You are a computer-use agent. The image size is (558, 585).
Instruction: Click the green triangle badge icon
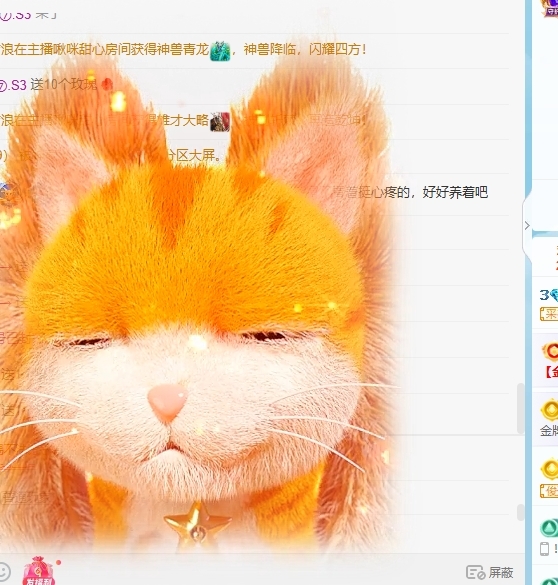point(549,528)
